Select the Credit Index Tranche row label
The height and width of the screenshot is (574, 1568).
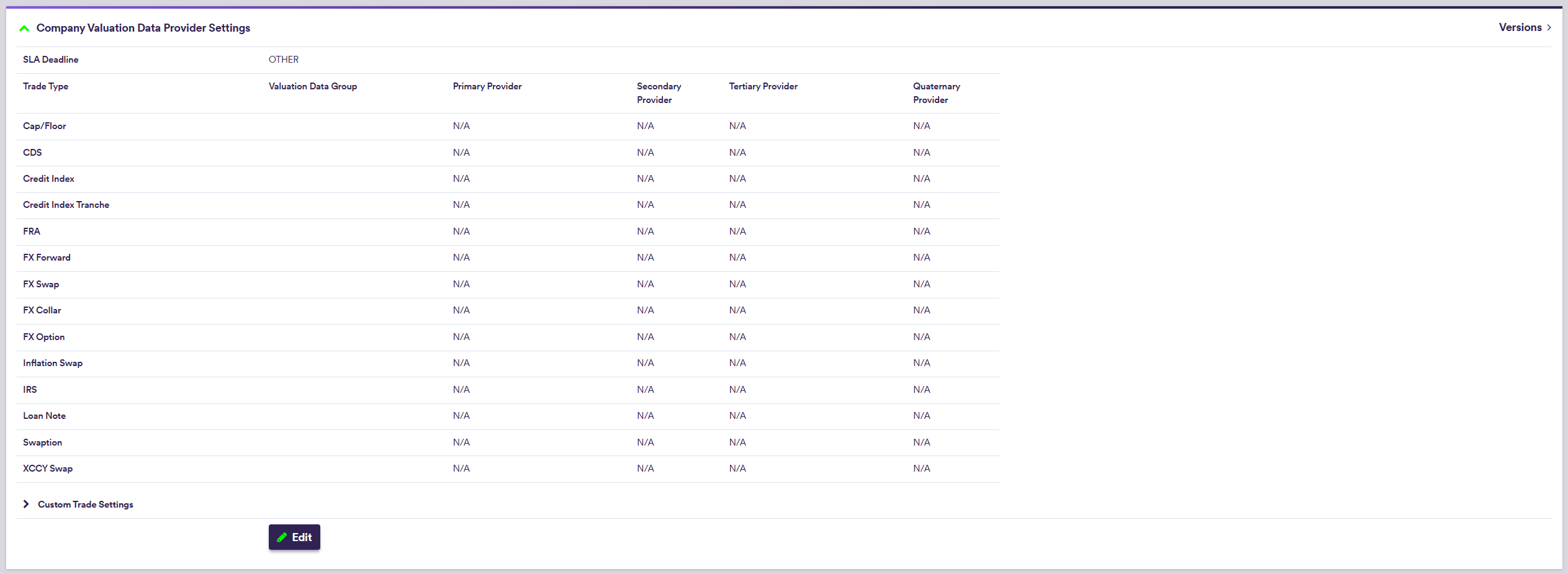(66, 205)
